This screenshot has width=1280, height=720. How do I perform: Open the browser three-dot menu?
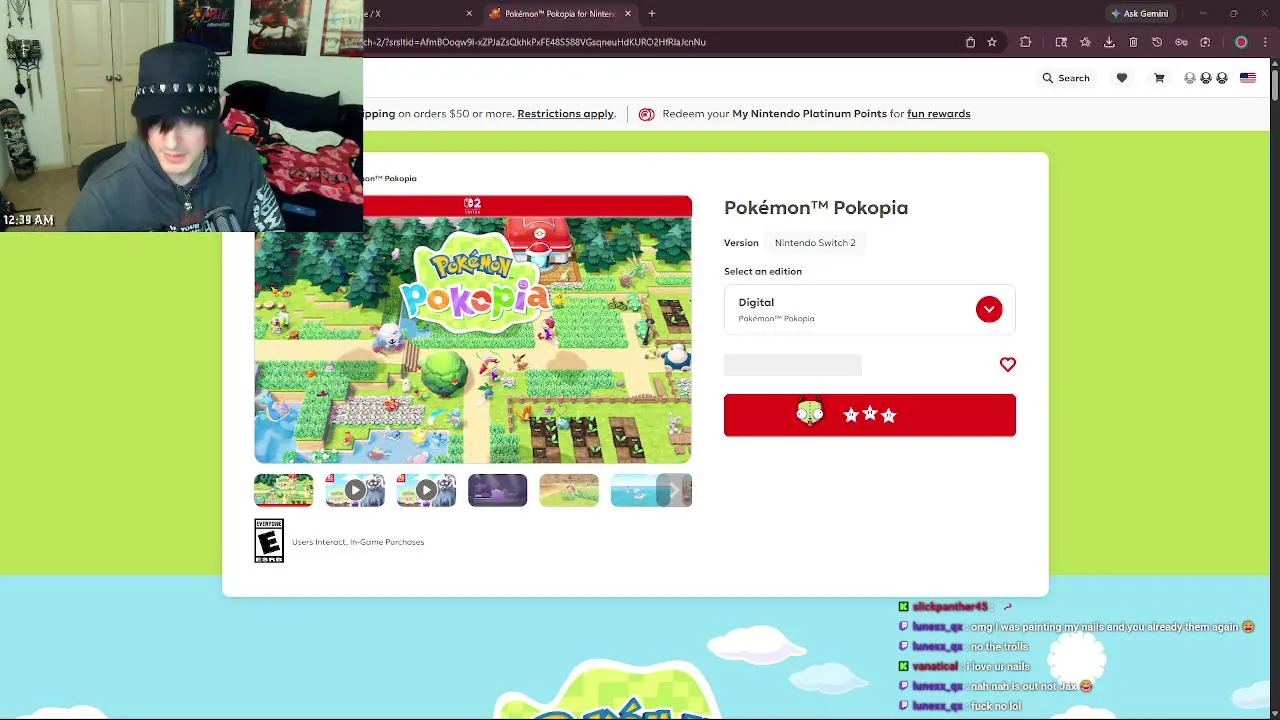click(1265, 42)
